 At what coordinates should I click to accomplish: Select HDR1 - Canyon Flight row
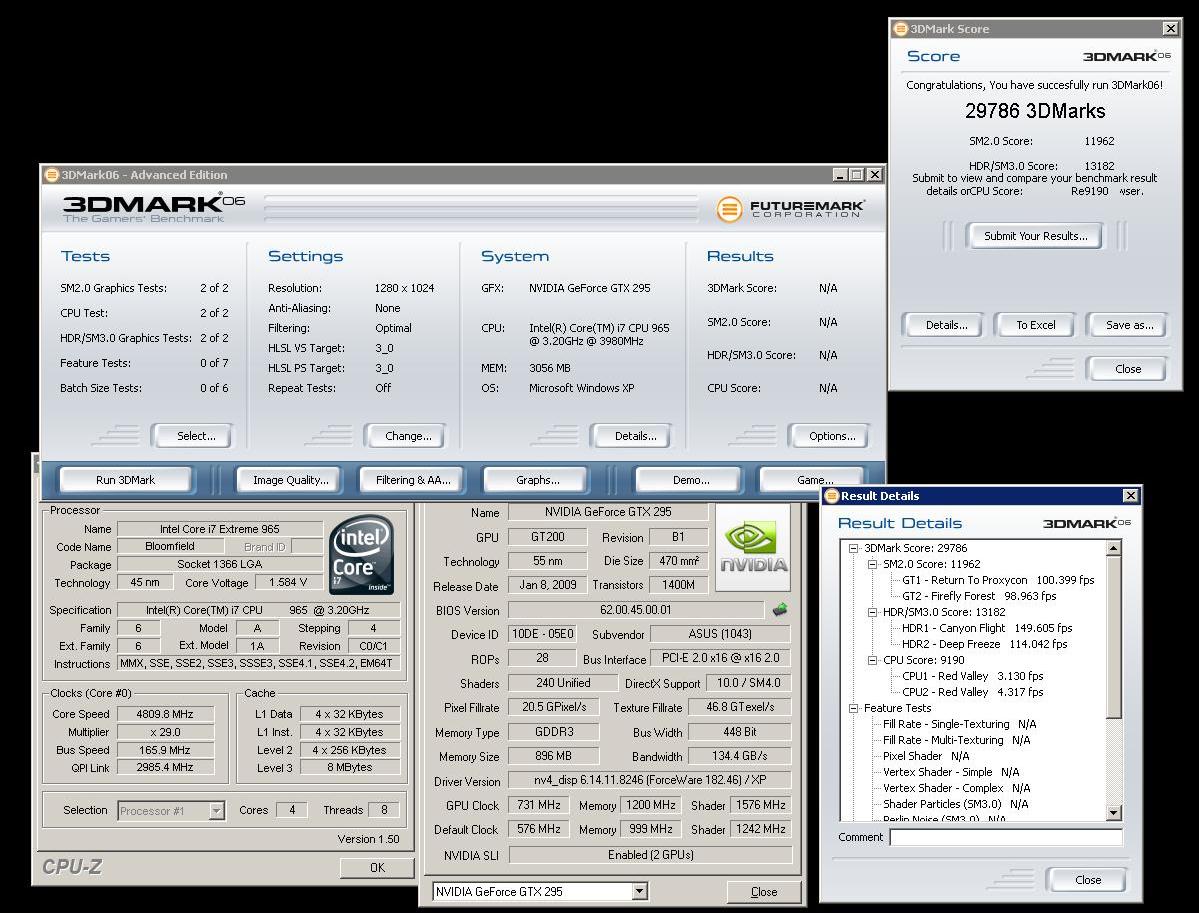point(986,629)
